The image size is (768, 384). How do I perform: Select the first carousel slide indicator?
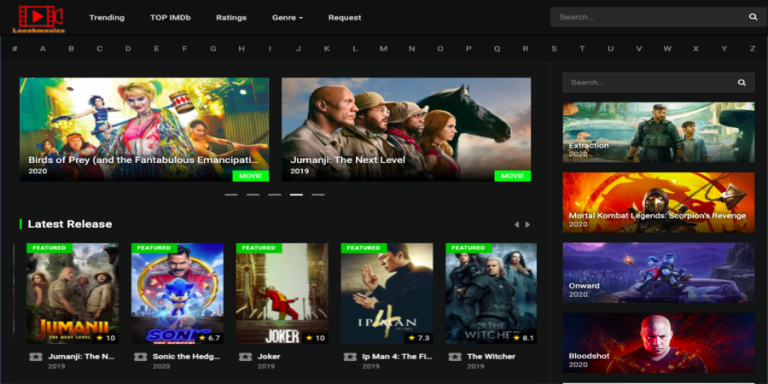231,194
